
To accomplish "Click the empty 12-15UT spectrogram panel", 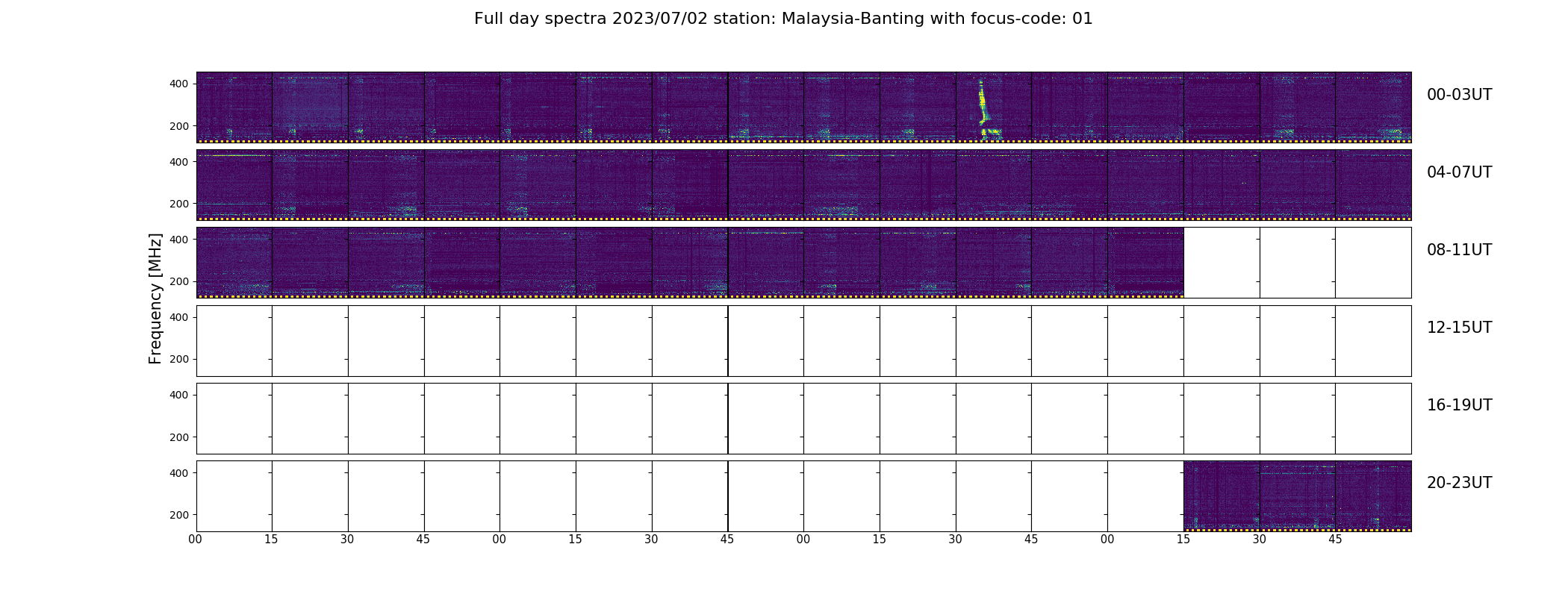I will 803,341.
